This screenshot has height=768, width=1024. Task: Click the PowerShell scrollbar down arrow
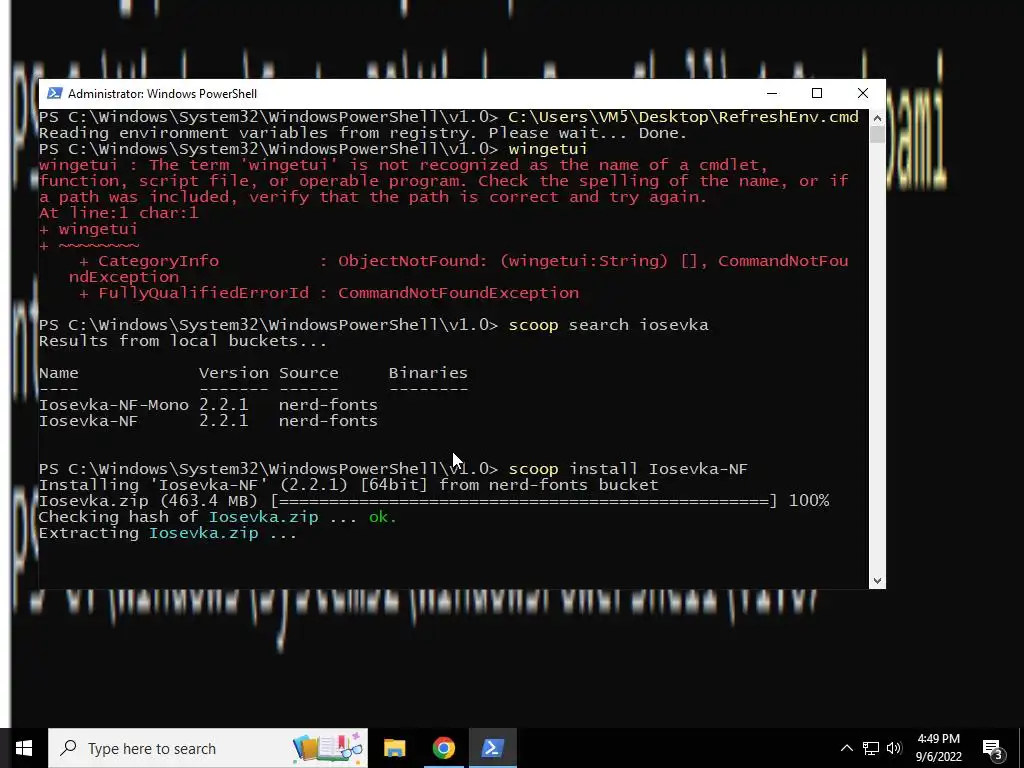877,581
